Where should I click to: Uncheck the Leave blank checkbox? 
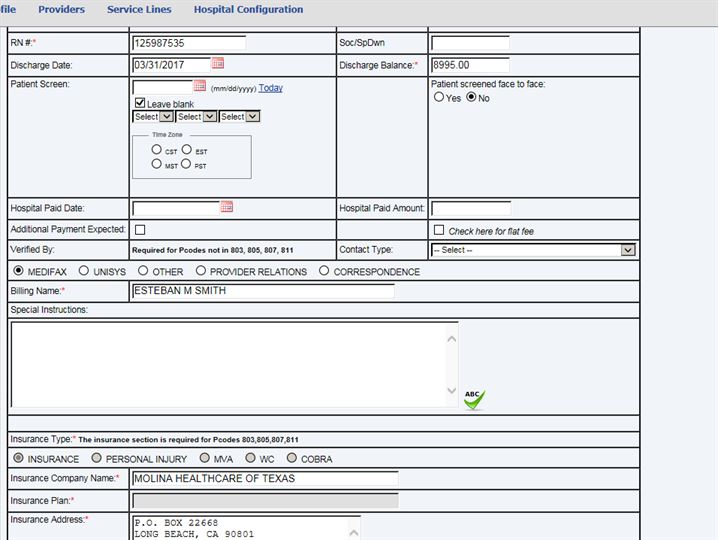pos(140,103)
